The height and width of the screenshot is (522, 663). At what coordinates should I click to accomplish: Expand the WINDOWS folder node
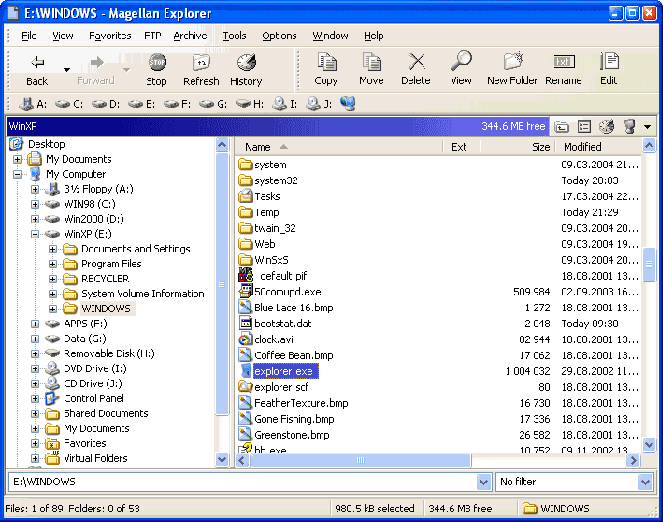[x=53, y=309]
